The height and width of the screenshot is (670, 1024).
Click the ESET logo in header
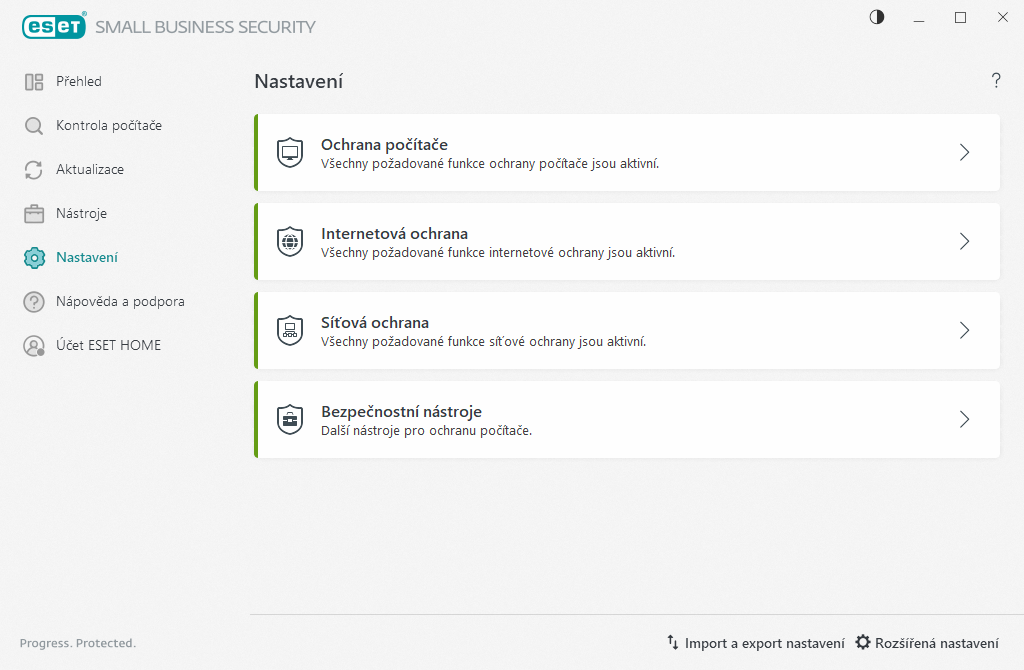click(x=54, y=27)
